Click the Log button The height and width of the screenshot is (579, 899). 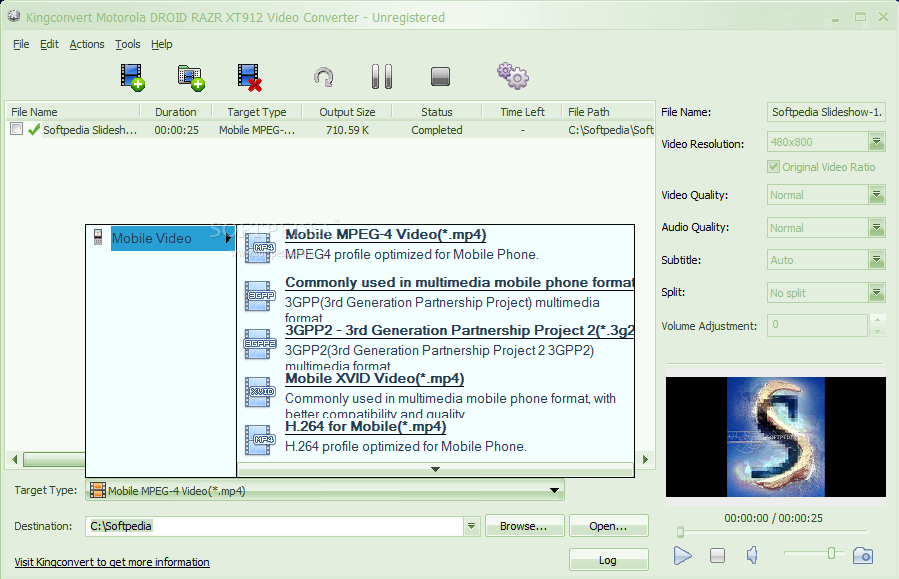[608, 560]
